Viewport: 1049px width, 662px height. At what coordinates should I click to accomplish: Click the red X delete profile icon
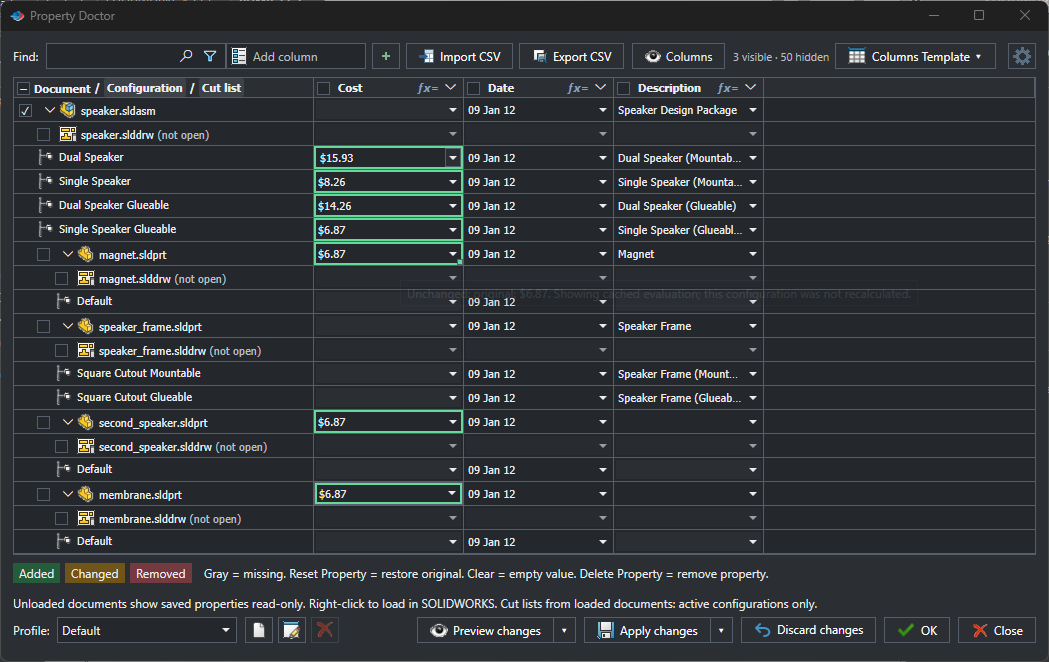(324, 630)
